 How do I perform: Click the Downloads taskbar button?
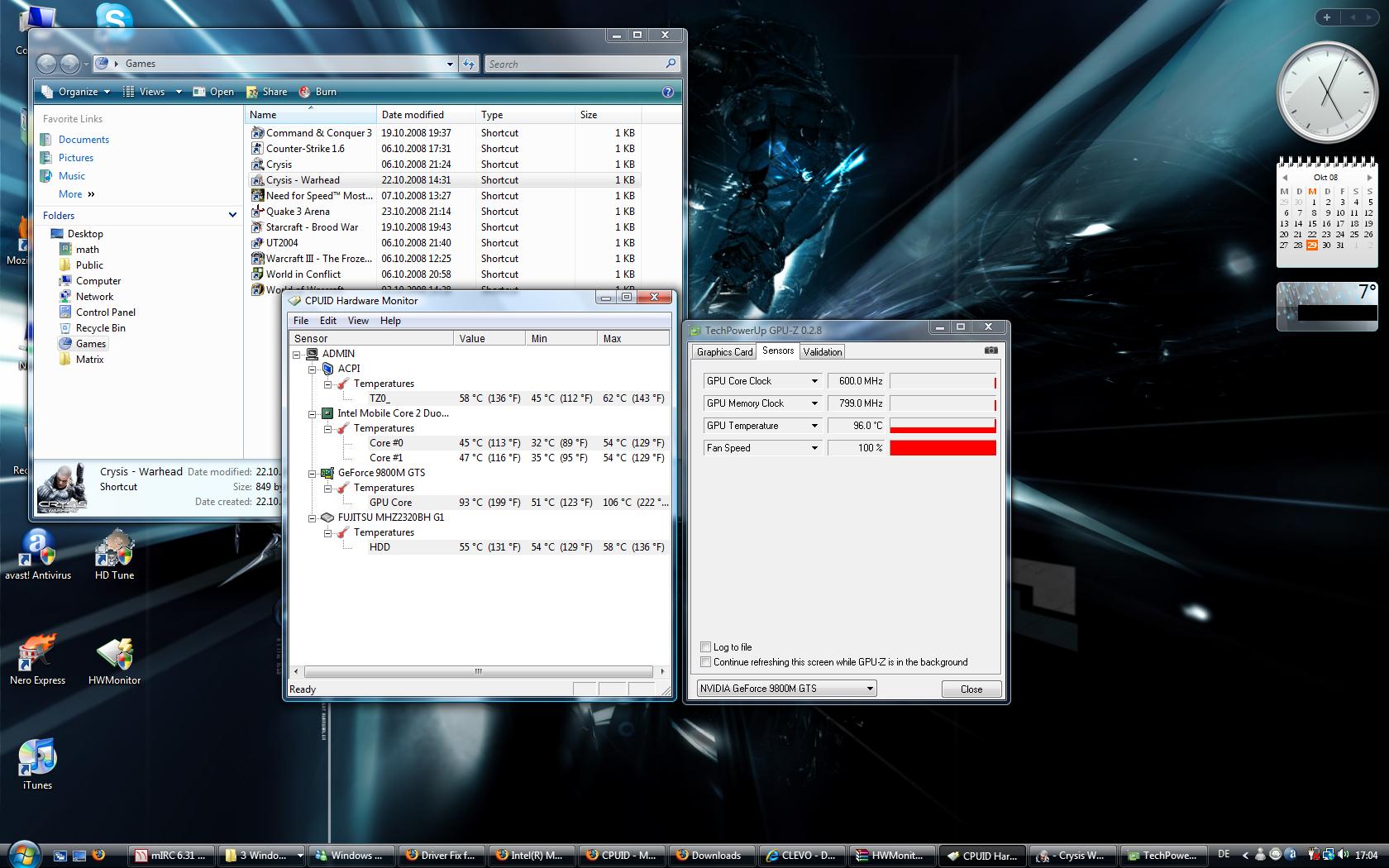(712, 856)
